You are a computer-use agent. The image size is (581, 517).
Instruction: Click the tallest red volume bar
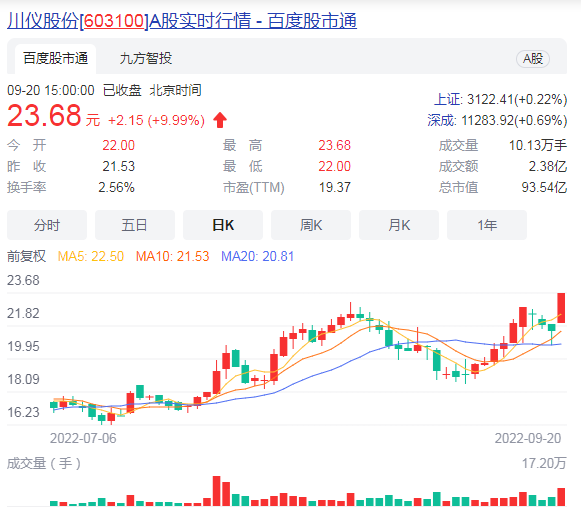[x=216, y=491]
